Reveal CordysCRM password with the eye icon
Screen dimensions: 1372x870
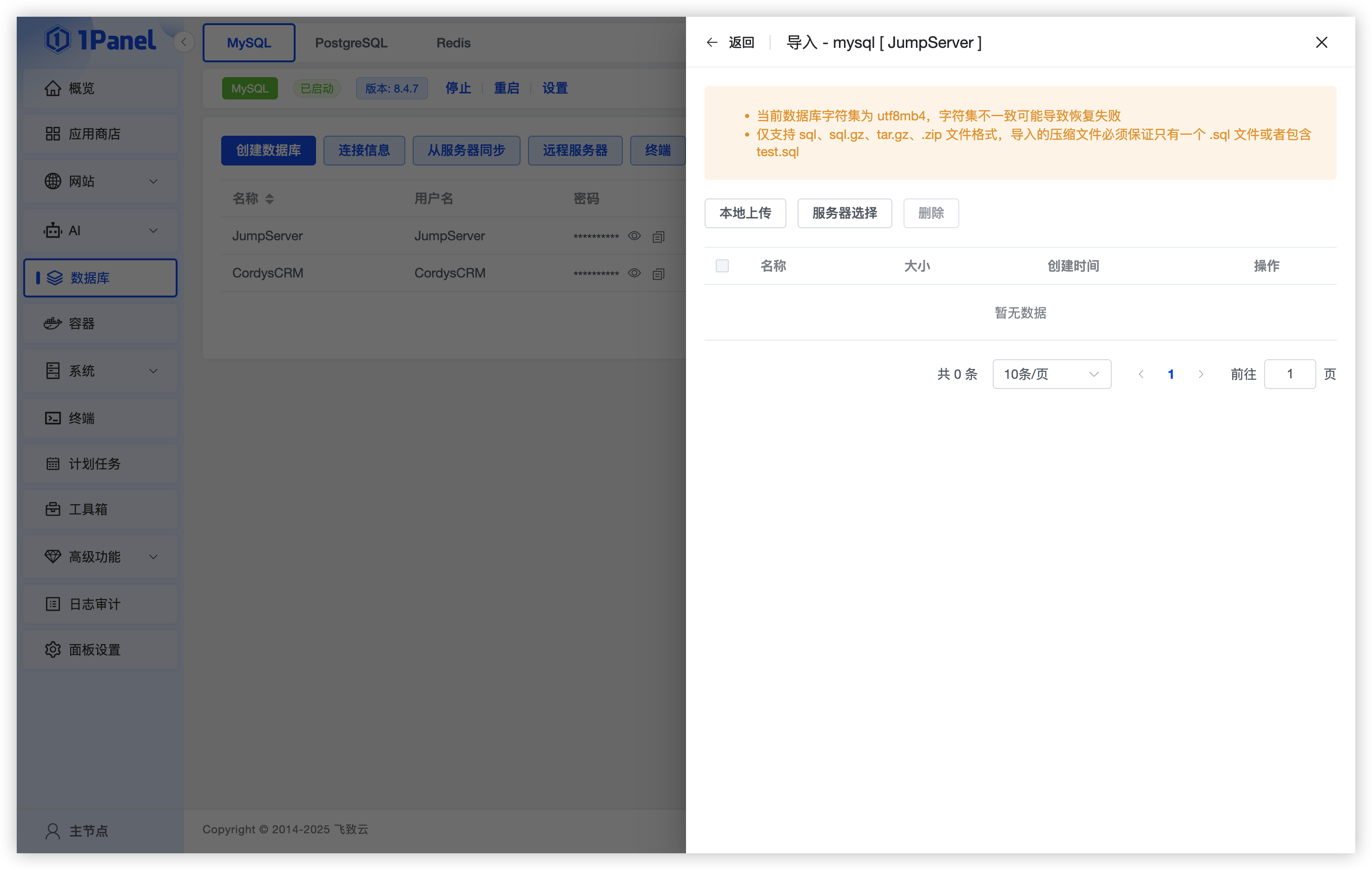coord(634,273)
